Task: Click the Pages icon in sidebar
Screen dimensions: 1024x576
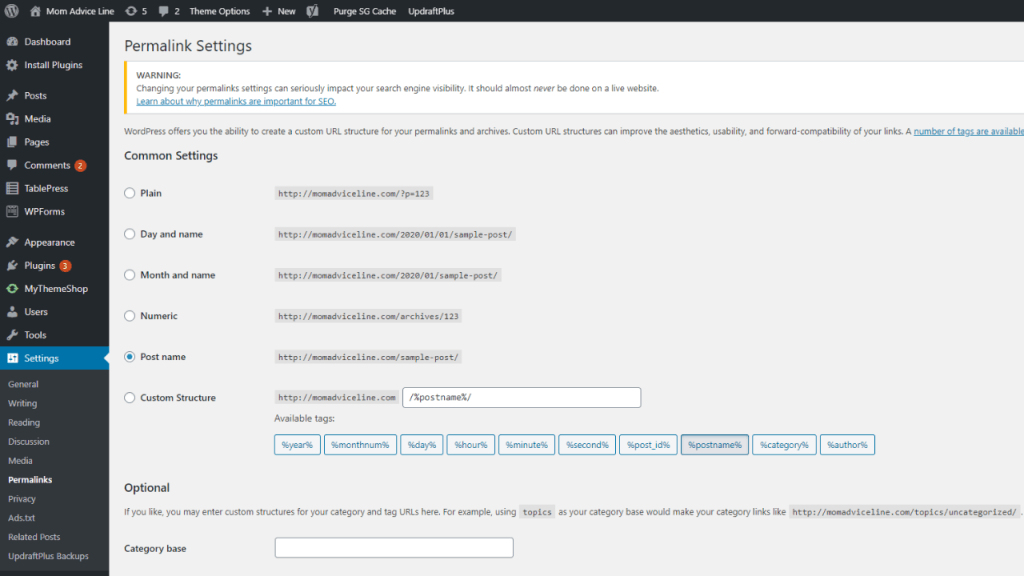Action: tap(12, 142)
